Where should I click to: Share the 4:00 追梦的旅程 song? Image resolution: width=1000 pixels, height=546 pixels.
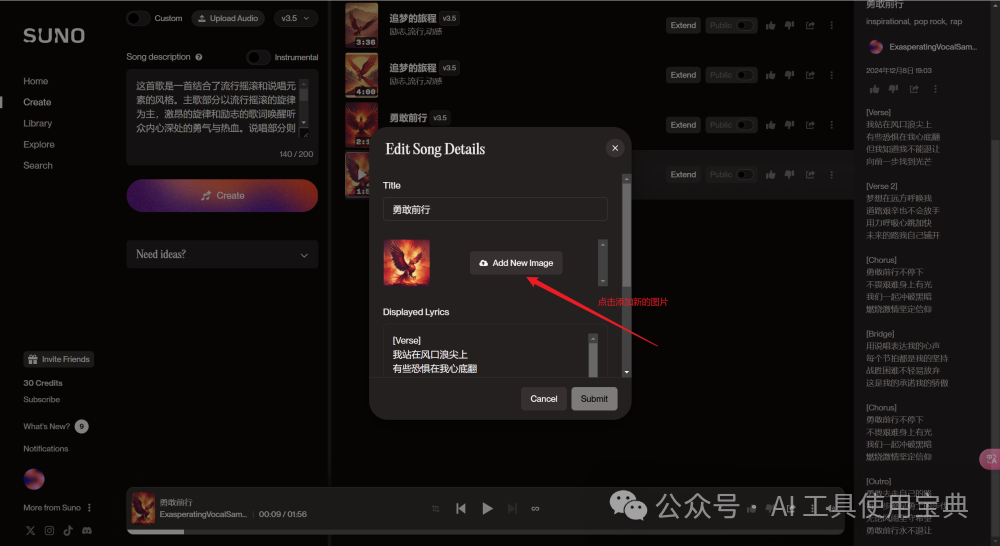[810, 75]
